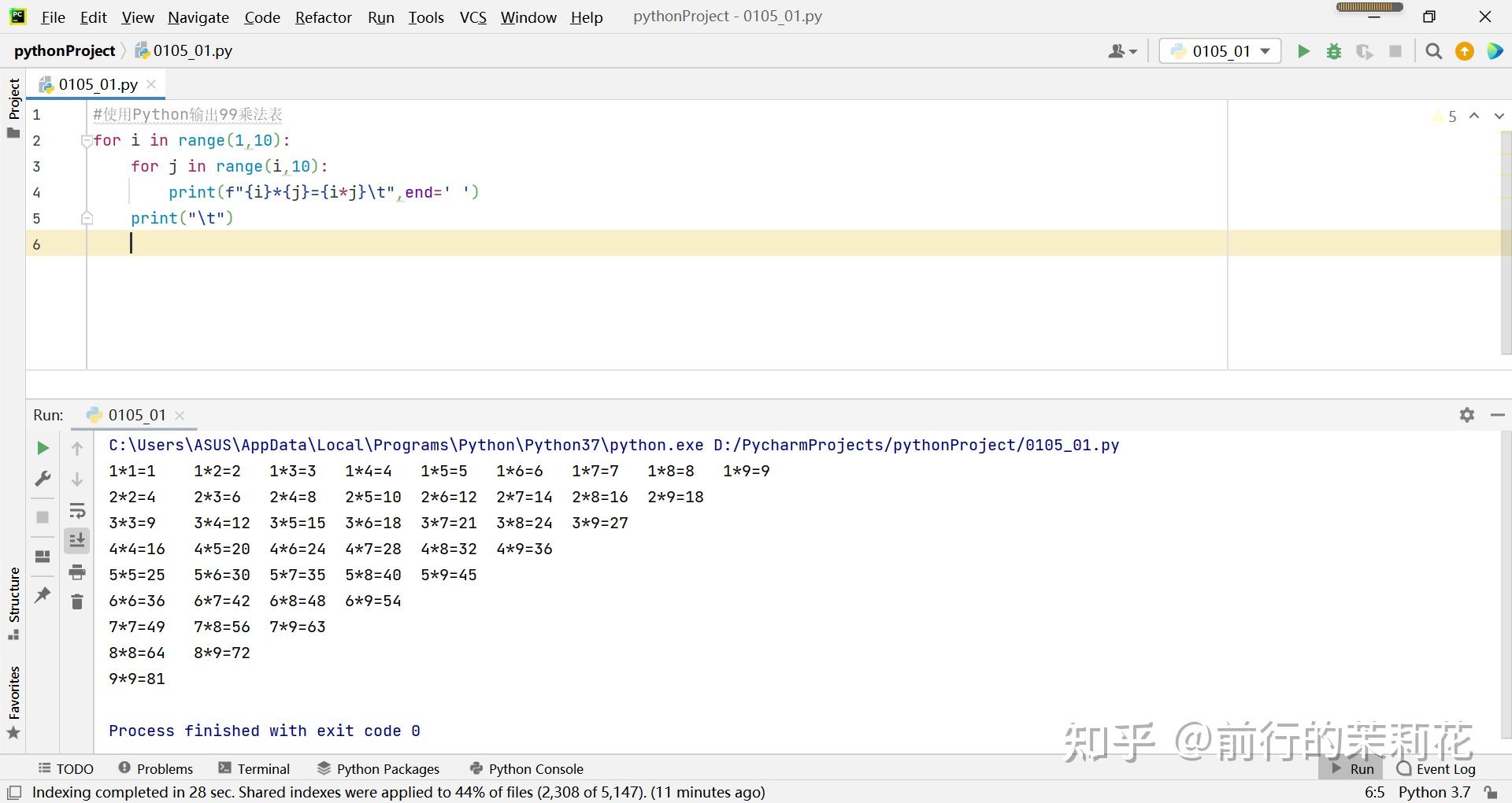Clear console with trash icon
The image size is (1512, 803).
click(77, 602)
